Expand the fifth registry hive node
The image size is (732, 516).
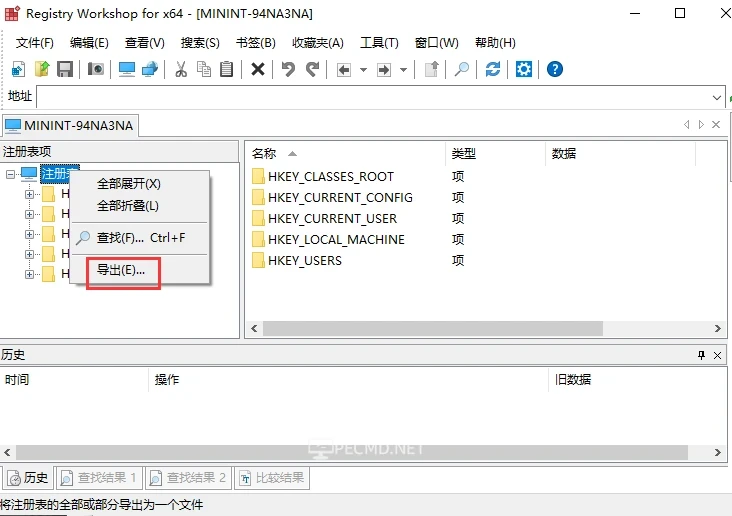tap(29, 275)
